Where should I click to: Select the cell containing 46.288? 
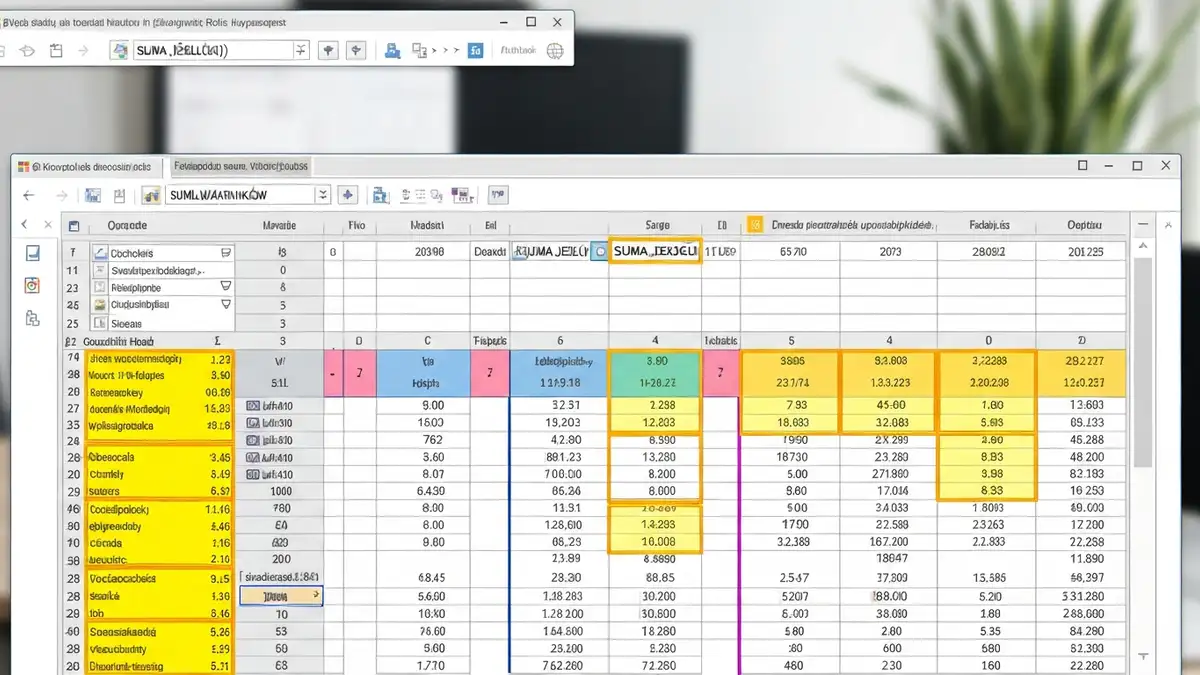pyautogui.click(x=1085, y=439)
